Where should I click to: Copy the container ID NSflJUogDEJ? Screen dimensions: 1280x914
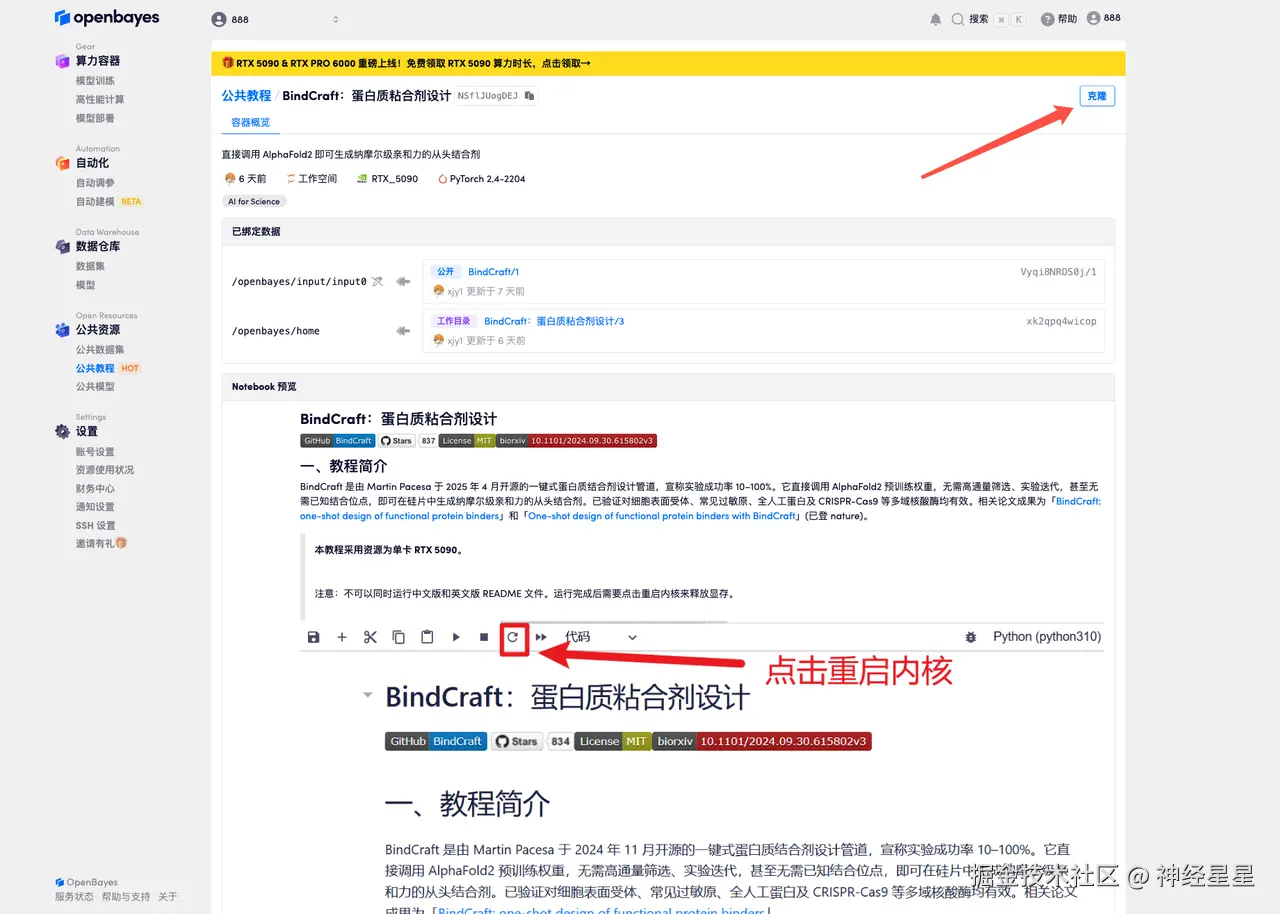click(530, 96)
